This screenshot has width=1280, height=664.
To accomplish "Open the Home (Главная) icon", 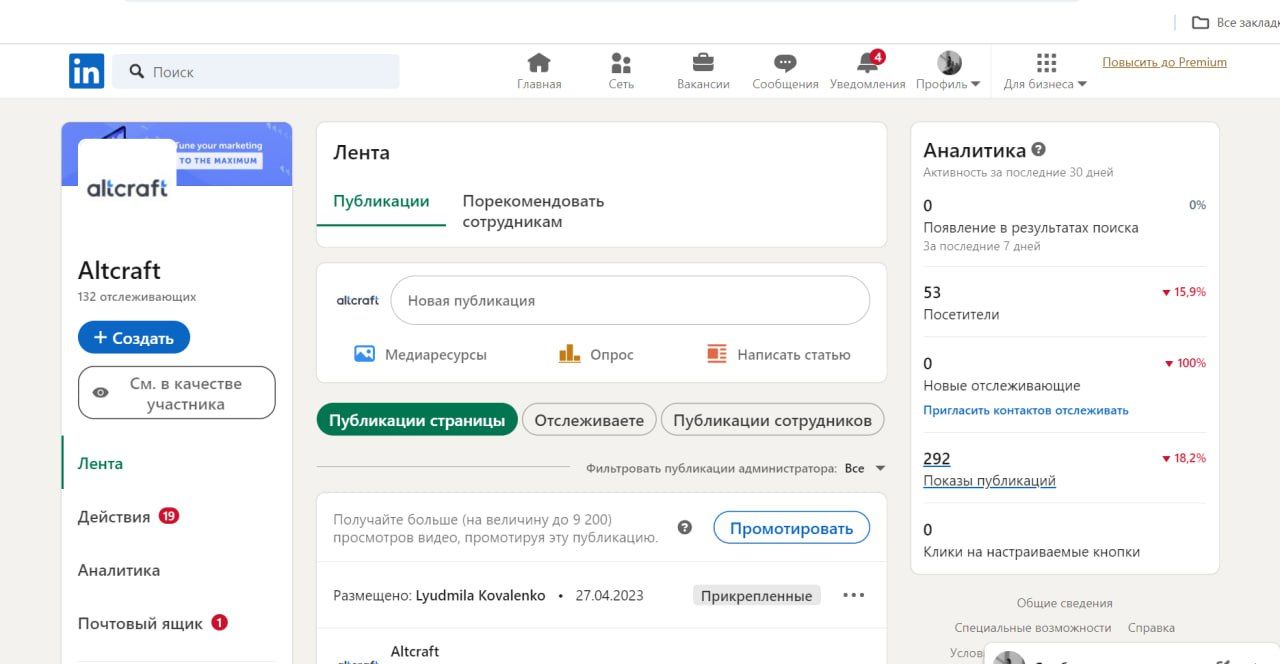I will tap(539, 64).
